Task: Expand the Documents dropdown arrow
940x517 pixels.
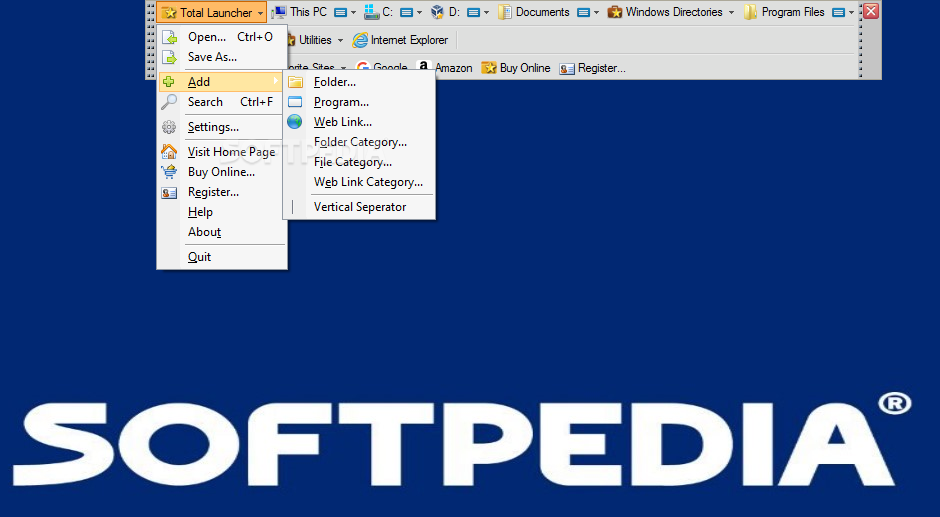Action: [x=596, y=13]
